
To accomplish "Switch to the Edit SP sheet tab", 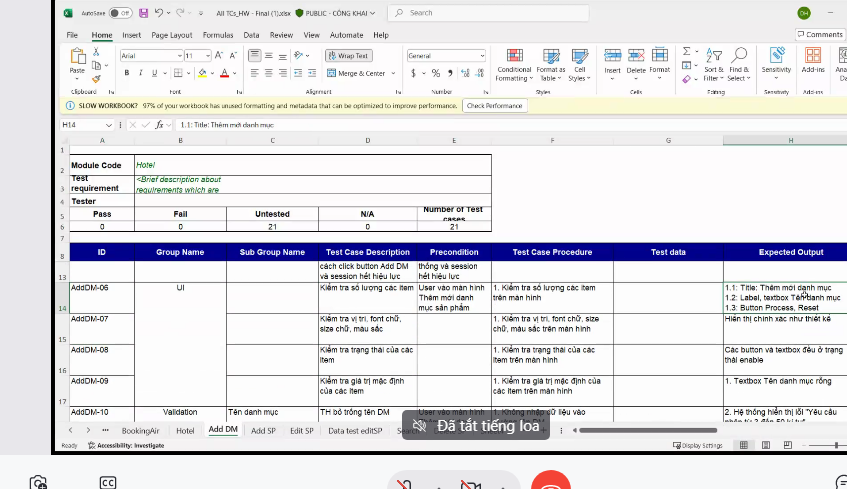I will [x=302, y=430].
